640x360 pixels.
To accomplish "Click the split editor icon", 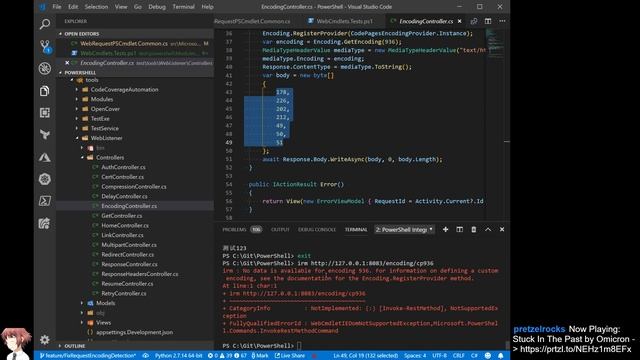I will coord(488,21).
